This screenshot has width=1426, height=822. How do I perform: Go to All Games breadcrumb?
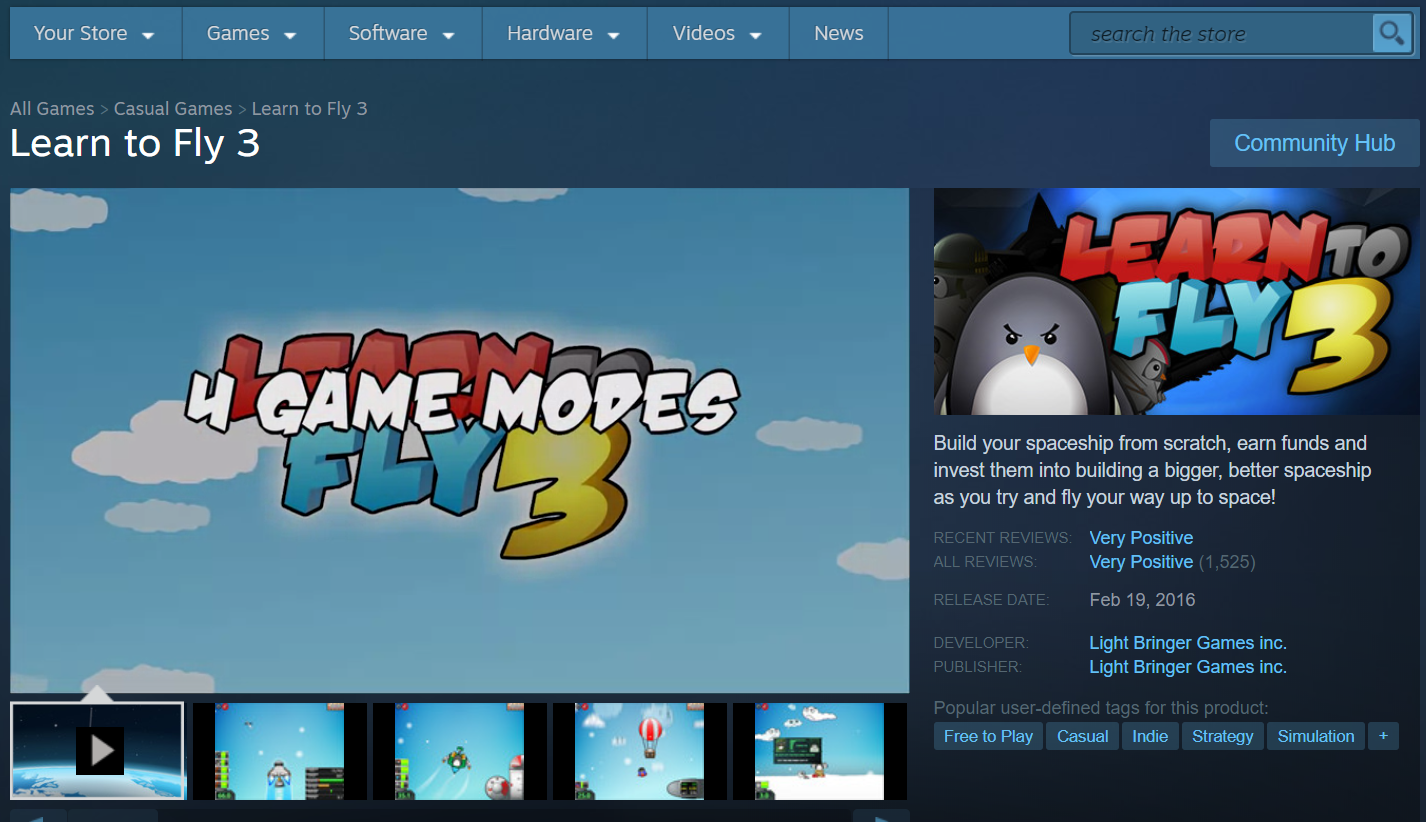[52, 109]
